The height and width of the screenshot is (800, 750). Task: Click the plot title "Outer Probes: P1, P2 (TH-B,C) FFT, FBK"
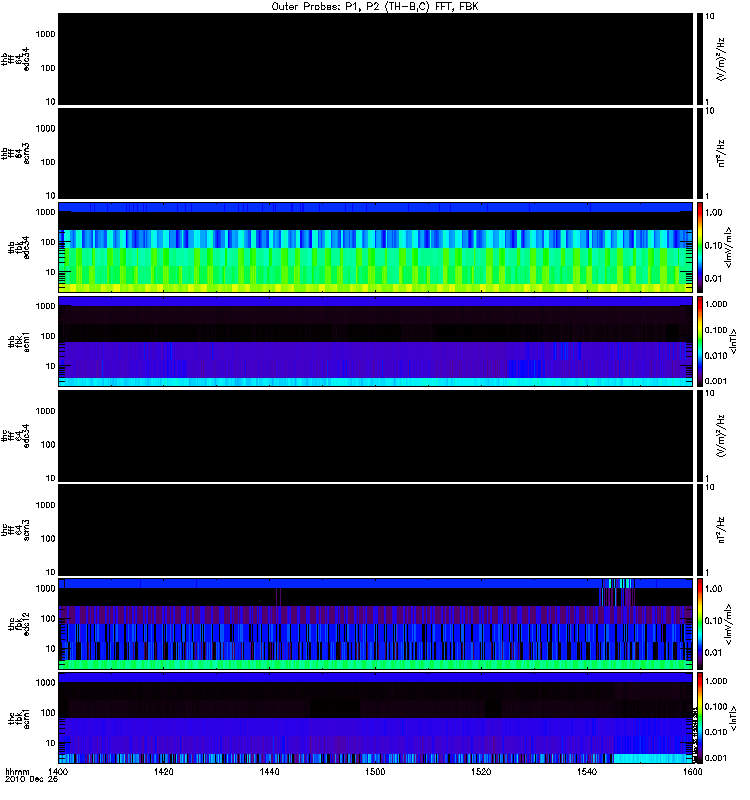(375, 6)
